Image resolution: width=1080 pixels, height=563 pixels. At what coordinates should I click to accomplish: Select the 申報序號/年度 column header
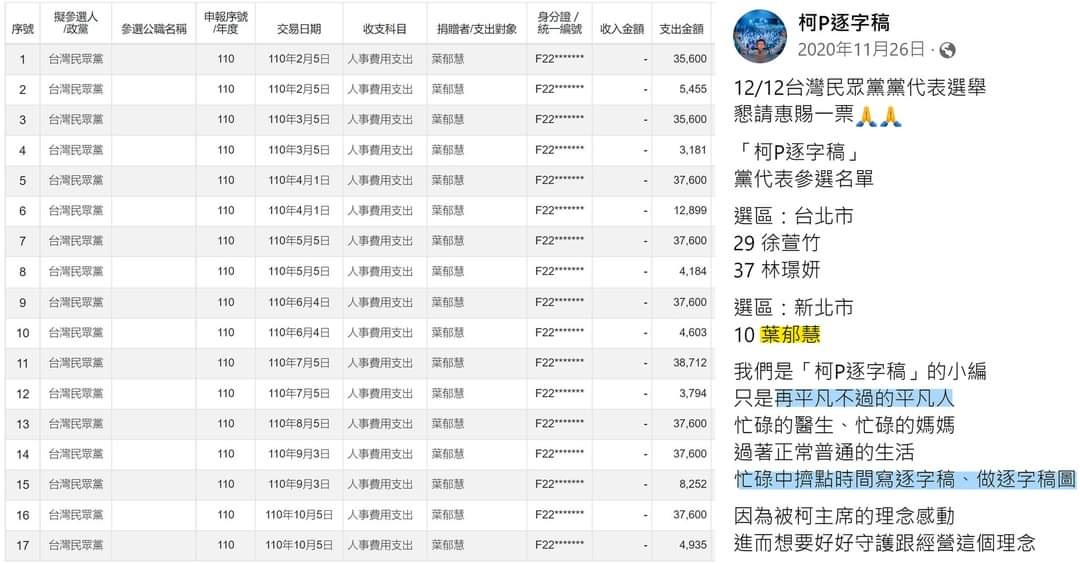click(x=226, y=23)
